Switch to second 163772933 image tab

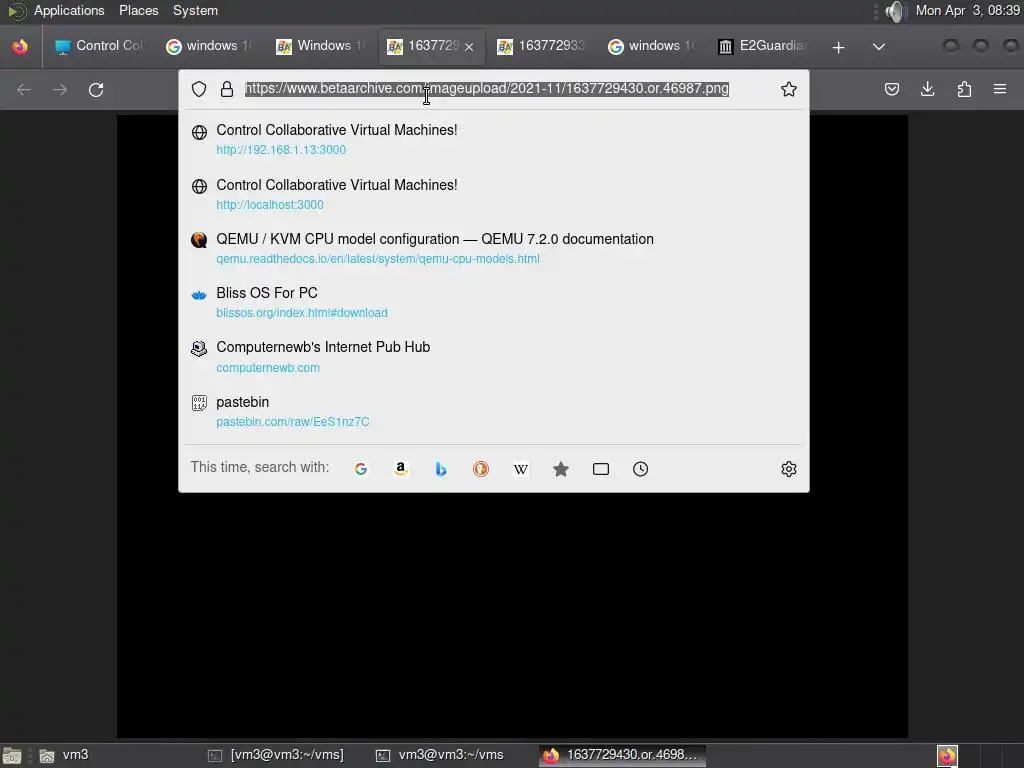541,46
